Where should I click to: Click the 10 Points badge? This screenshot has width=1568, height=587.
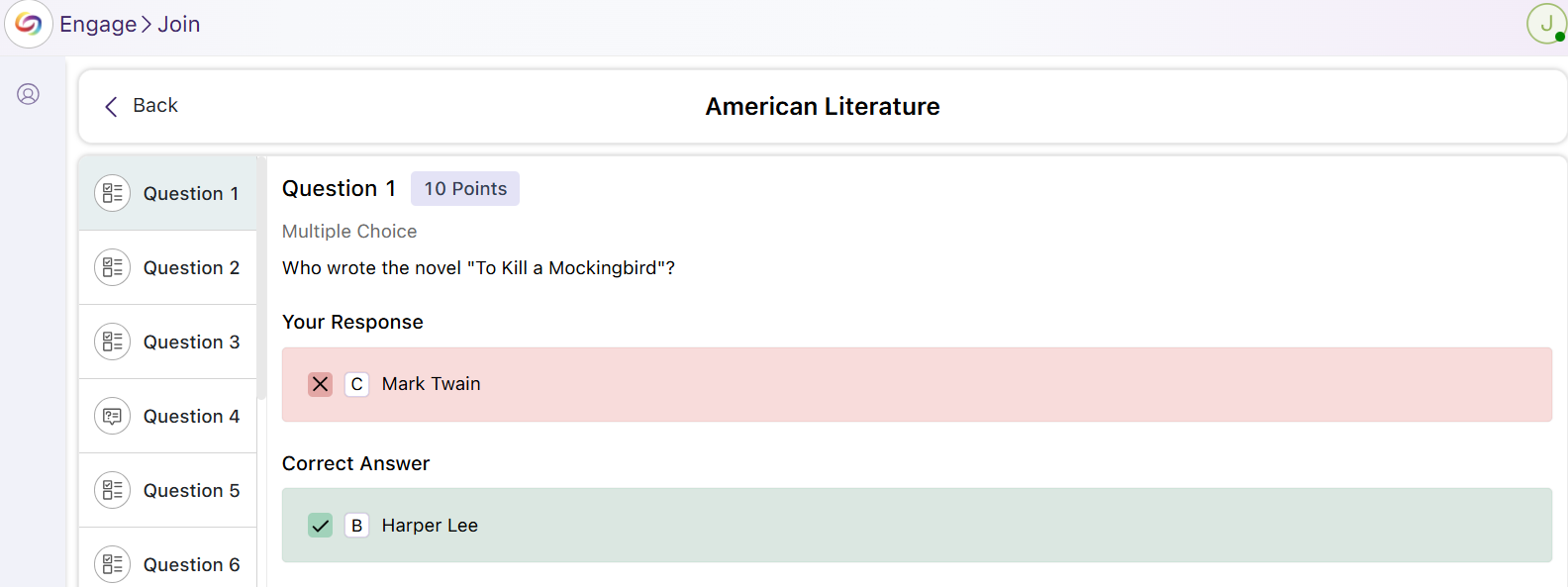pyautogui.click(x=465, y=189)
